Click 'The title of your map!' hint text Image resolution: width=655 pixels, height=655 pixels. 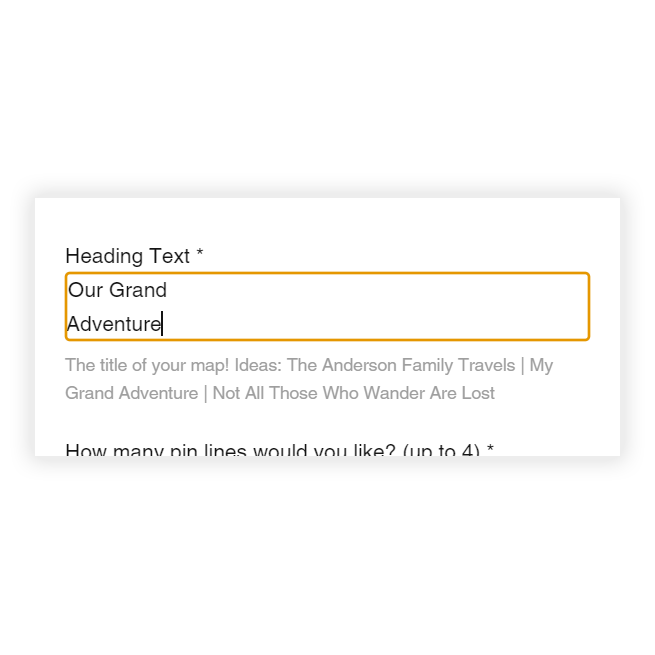pos(148,365)
